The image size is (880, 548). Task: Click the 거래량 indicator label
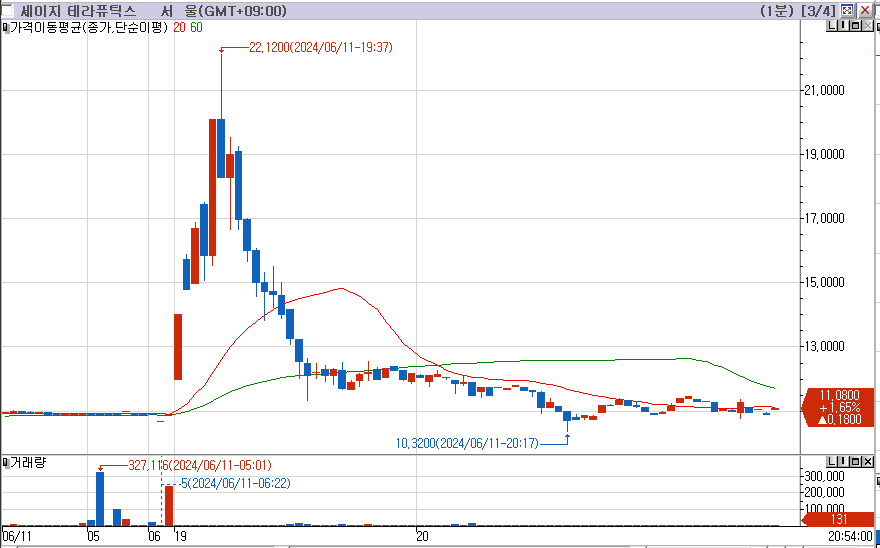(28, 463)
